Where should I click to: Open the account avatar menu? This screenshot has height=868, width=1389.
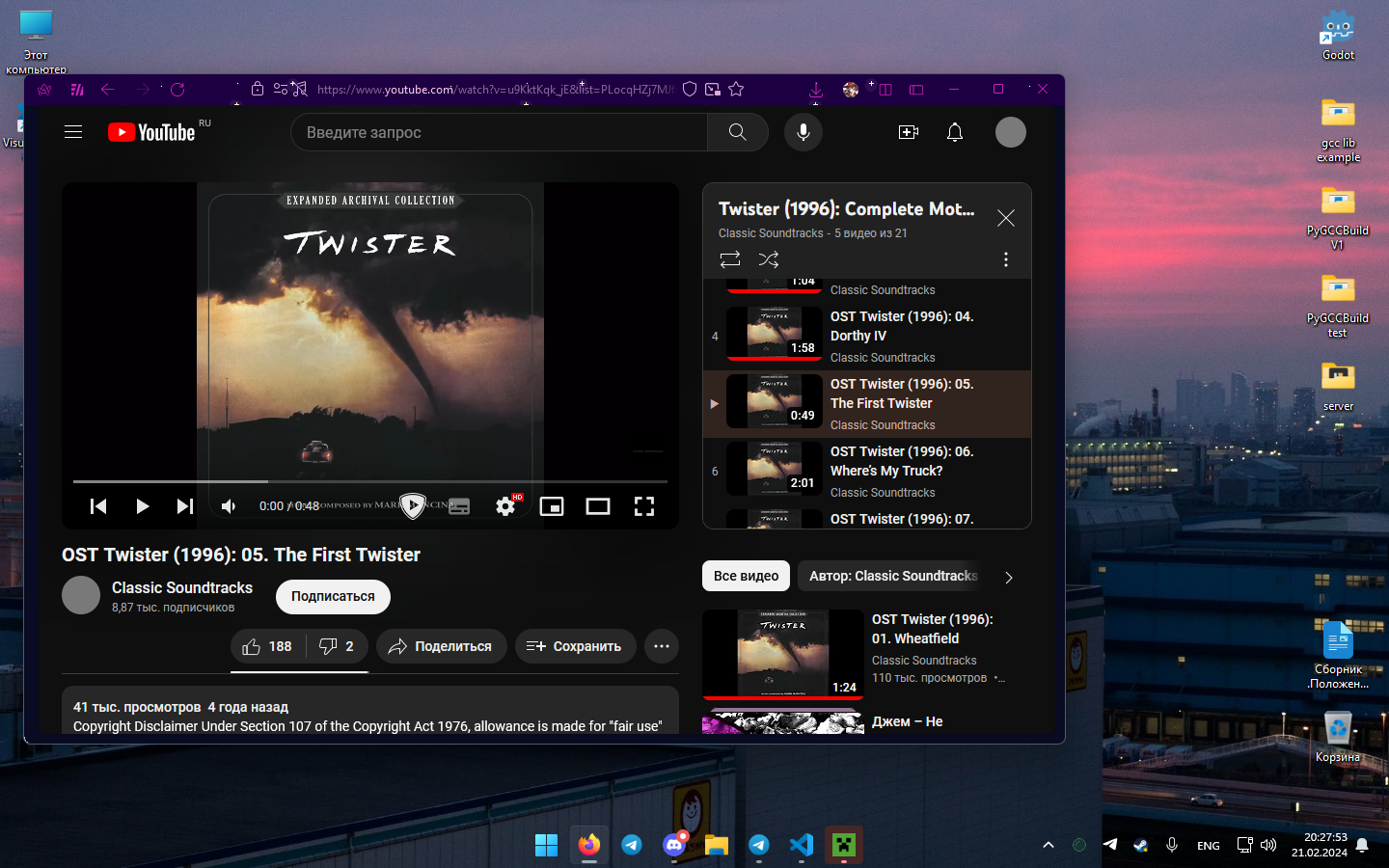(1011, 132)
